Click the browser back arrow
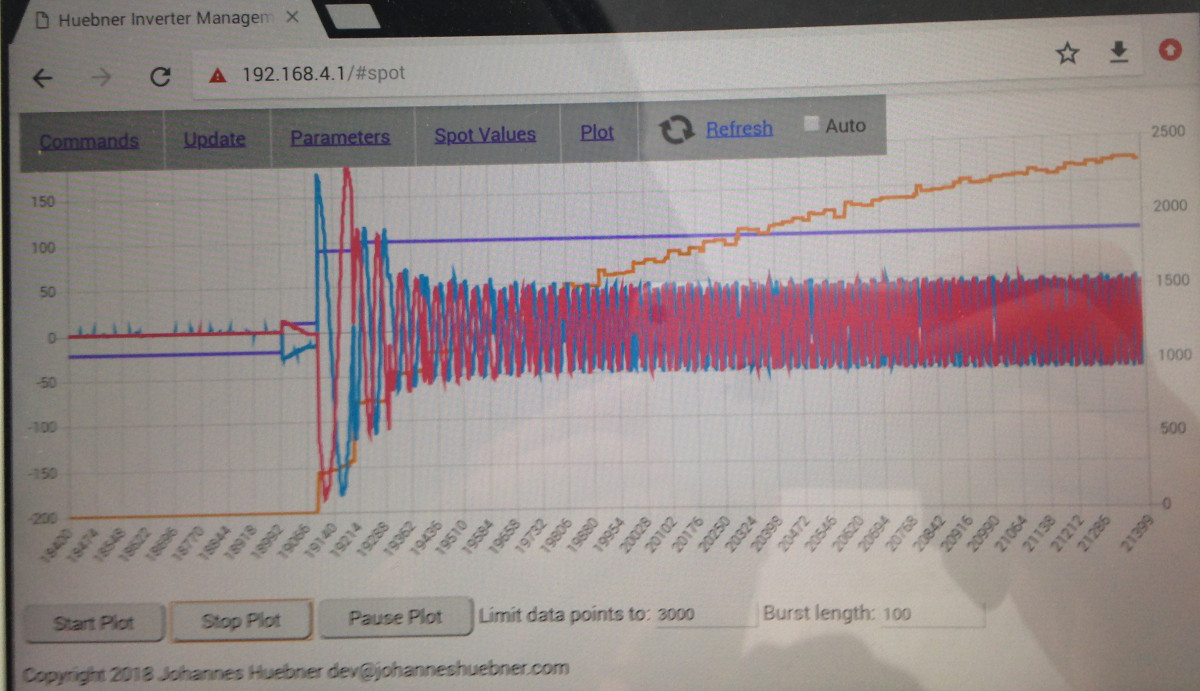 tap(43, 79)
